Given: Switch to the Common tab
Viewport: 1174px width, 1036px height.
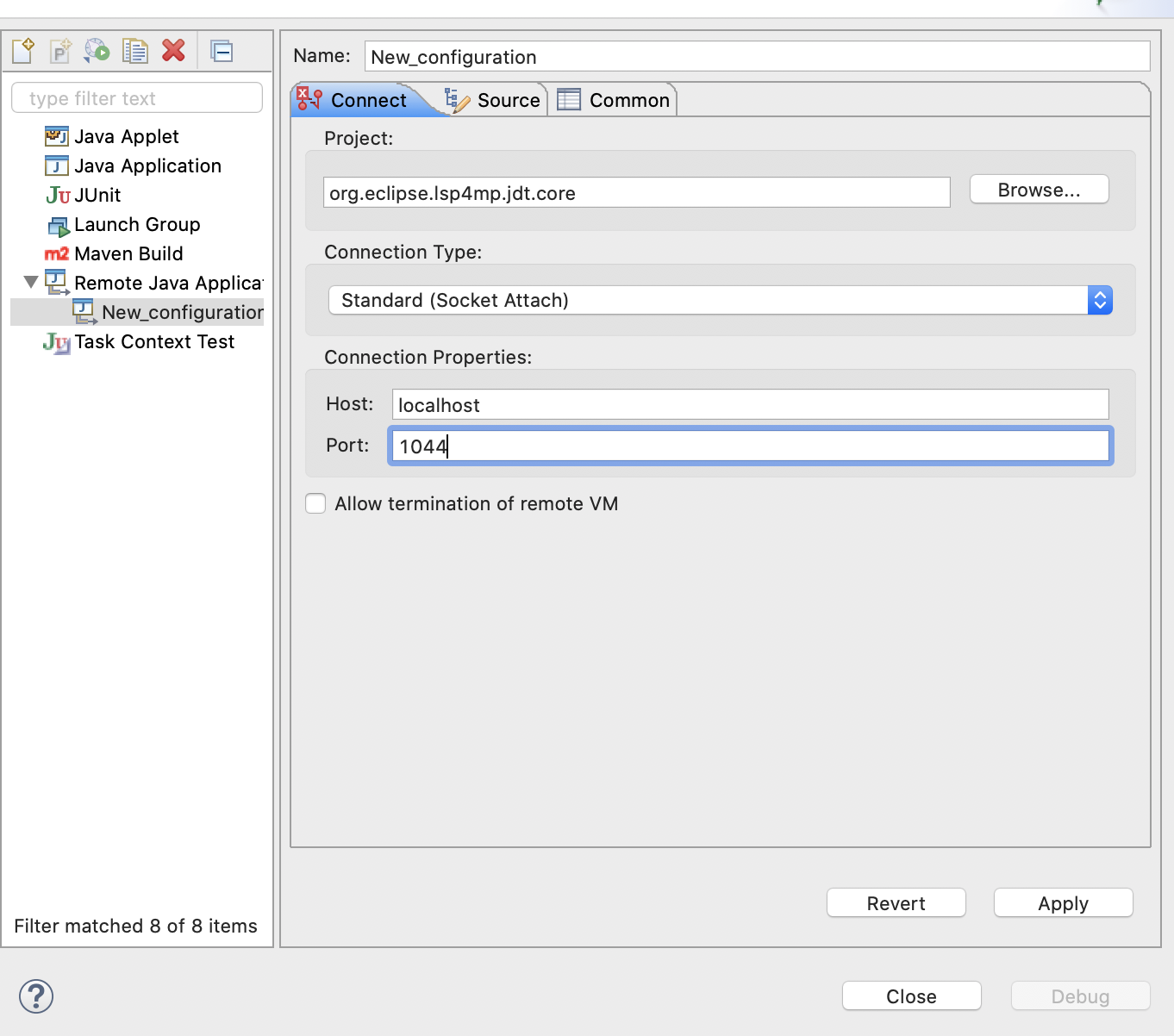Looking at the screenshot, I should point(615,100).
